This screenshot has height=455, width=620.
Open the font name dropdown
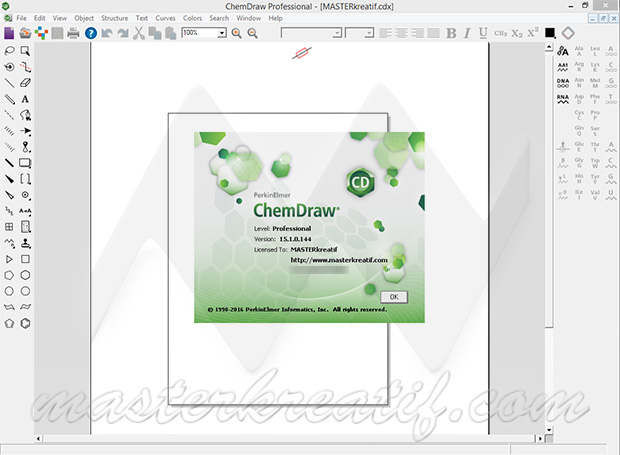[337, 33]
